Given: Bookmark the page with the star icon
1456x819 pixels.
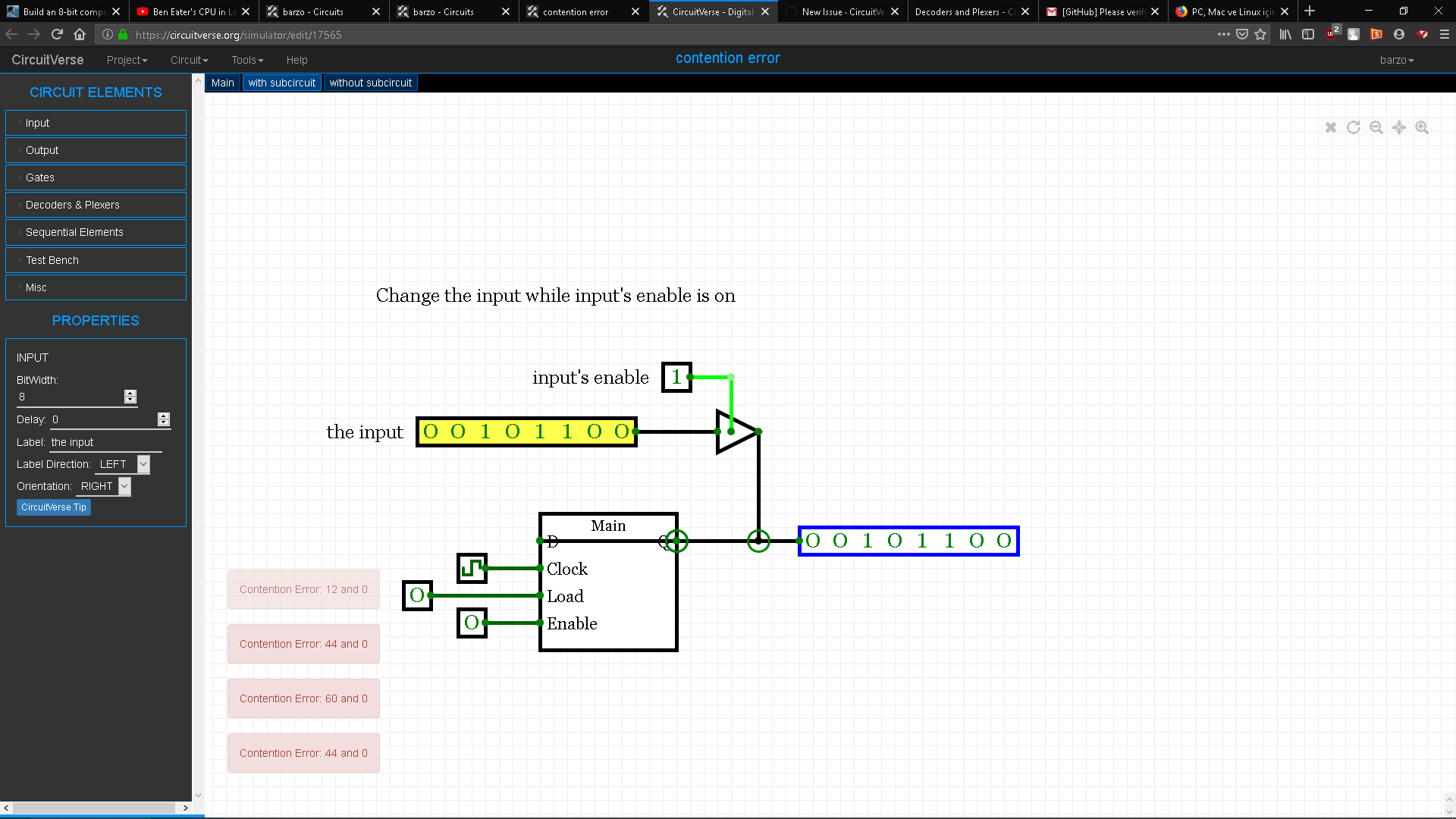Looking at the screenshot, I should coord(1261,35).
